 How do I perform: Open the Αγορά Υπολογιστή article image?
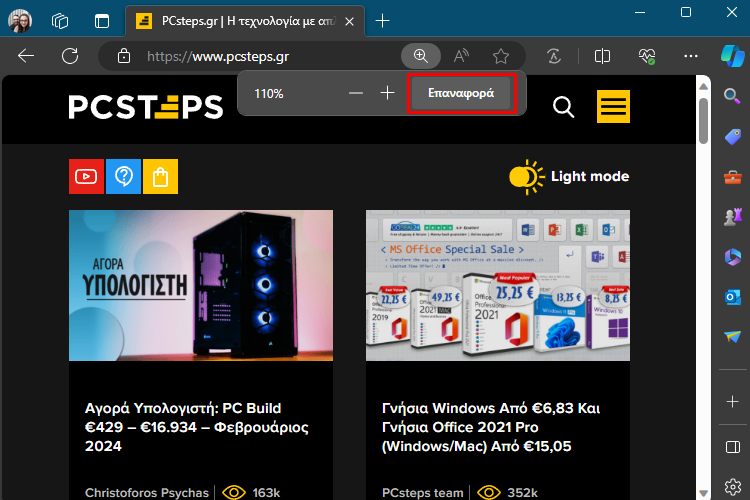pos(201,285)
